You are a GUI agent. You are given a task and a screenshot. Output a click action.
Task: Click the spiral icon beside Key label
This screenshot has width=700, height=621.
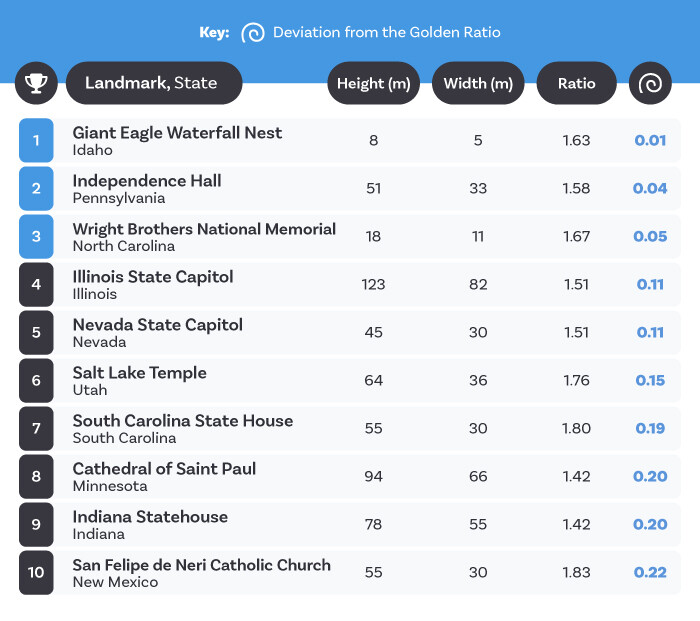click(253, 32)
